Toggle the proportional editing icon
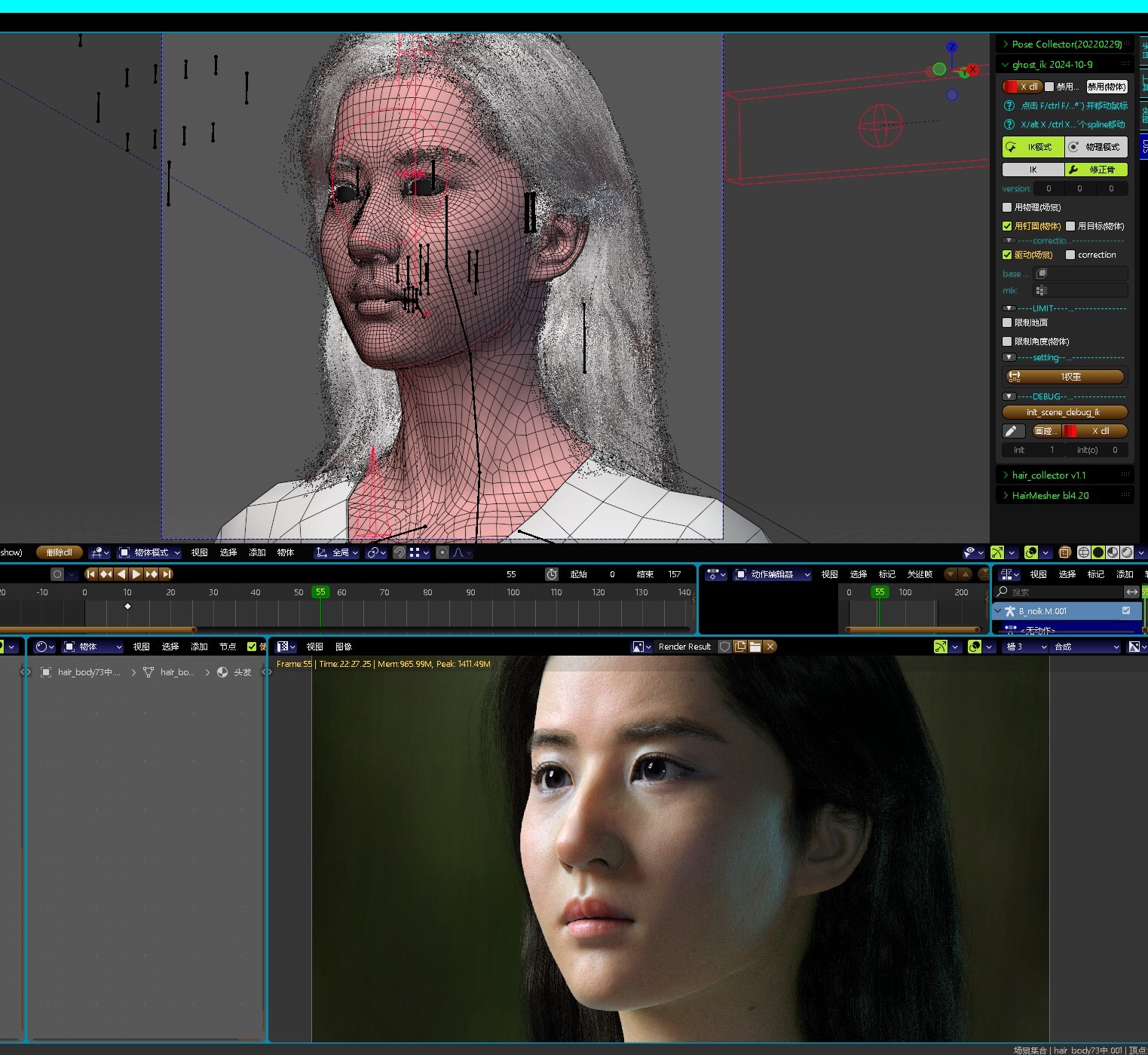The height and width of the screenshot is (1055, 1148). pyautogui.click(x=442, y=552)
